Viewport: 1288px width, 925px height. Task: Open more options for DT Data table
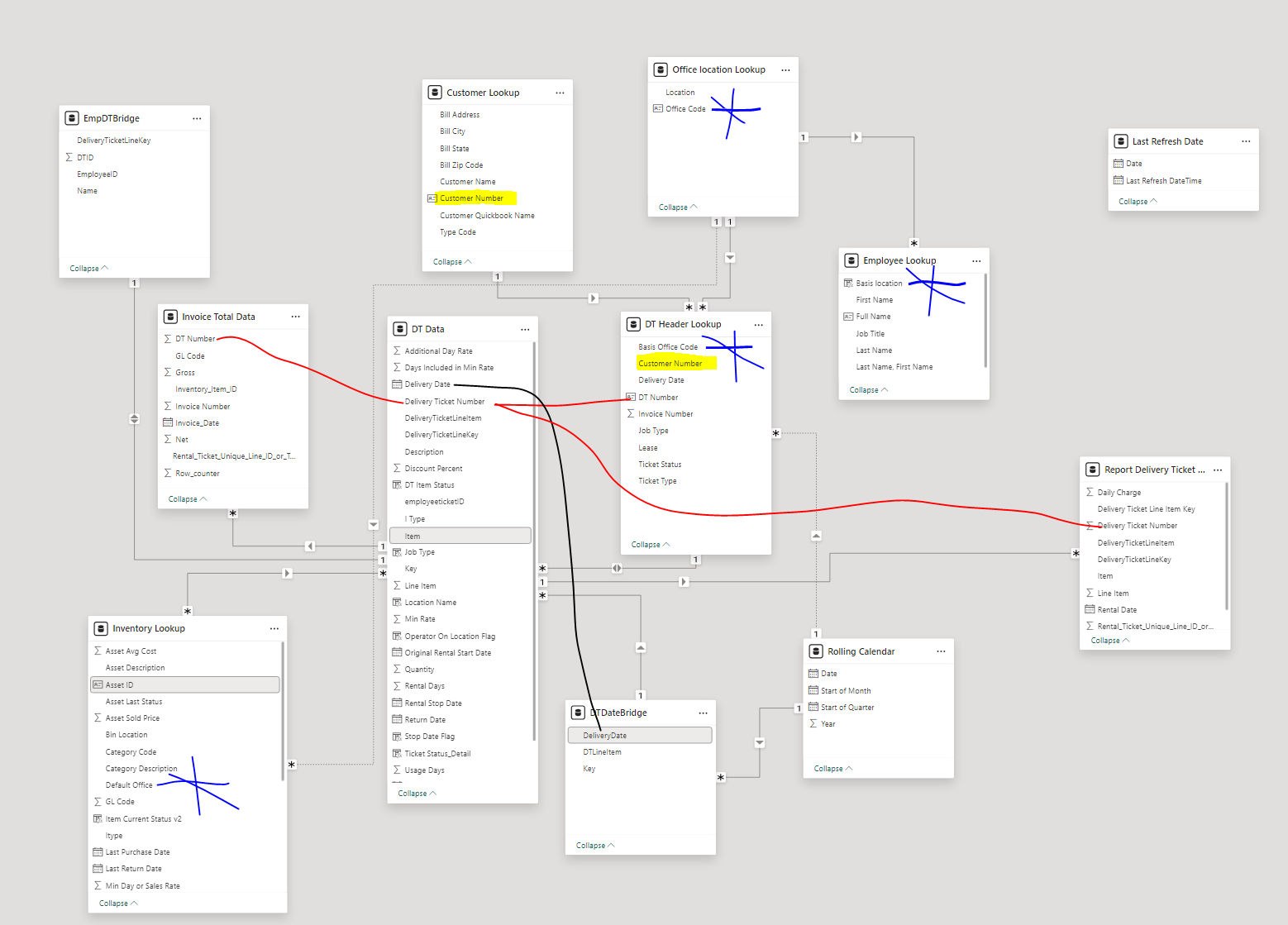525,329
